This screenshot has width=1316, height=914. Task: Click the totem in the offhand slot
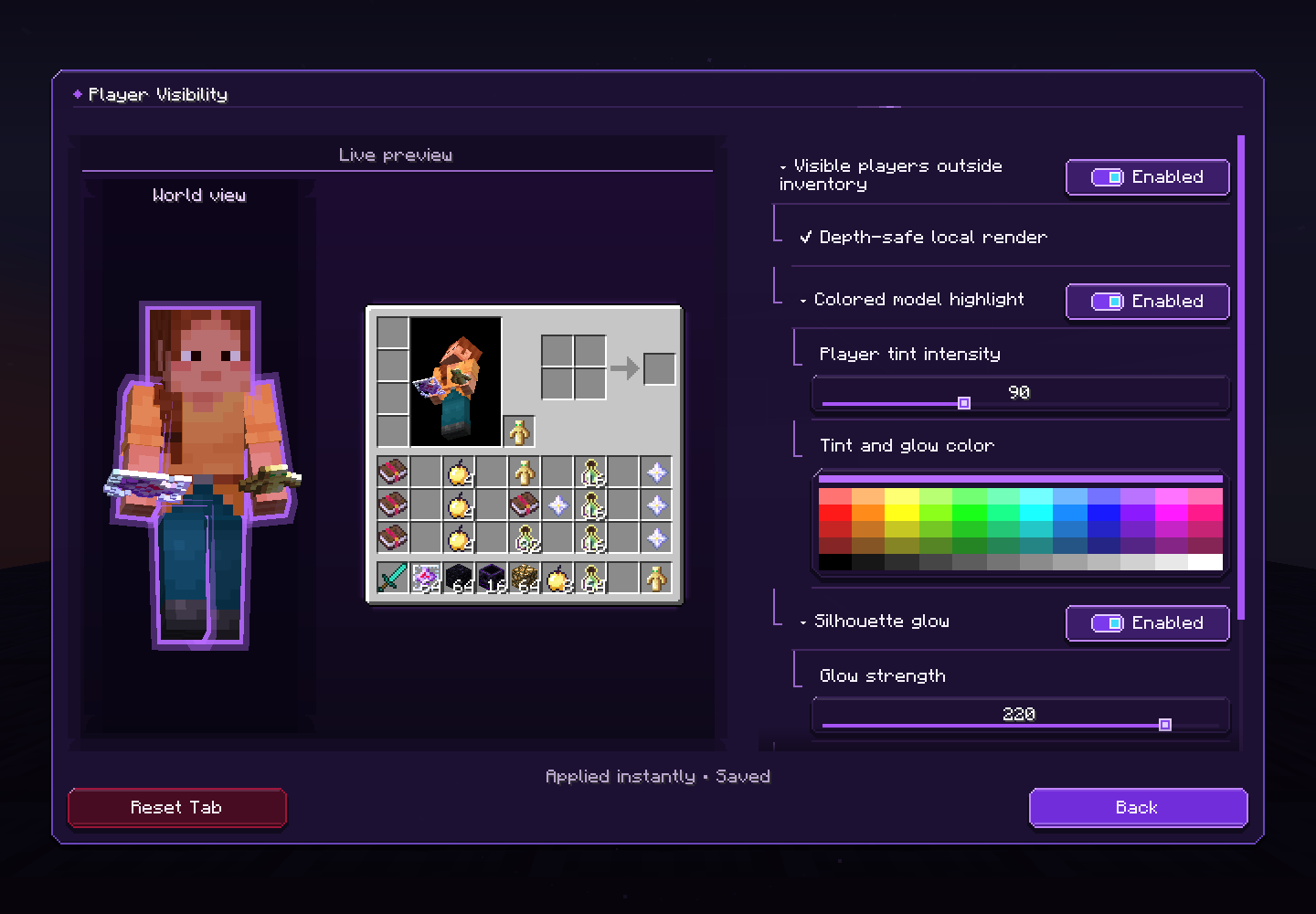(519, 430)
